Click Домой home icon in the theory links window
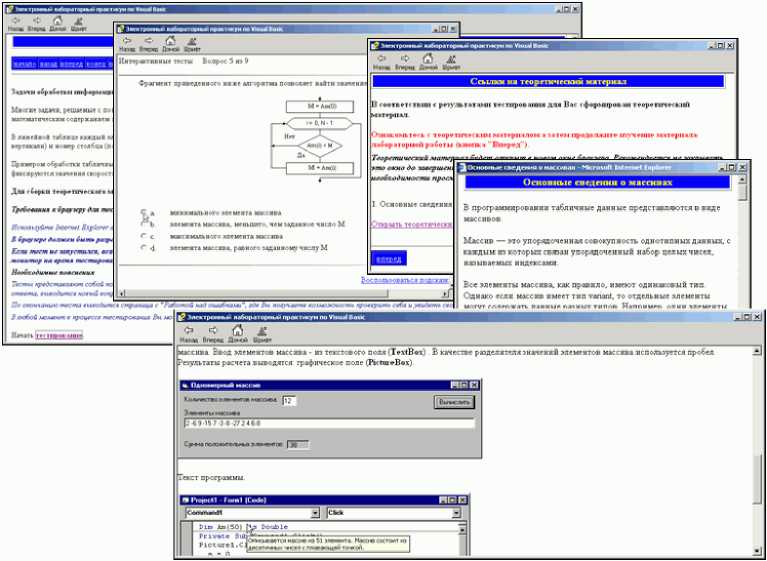The image size is (767, 561). pyautogui.click(x=428, y=59)
